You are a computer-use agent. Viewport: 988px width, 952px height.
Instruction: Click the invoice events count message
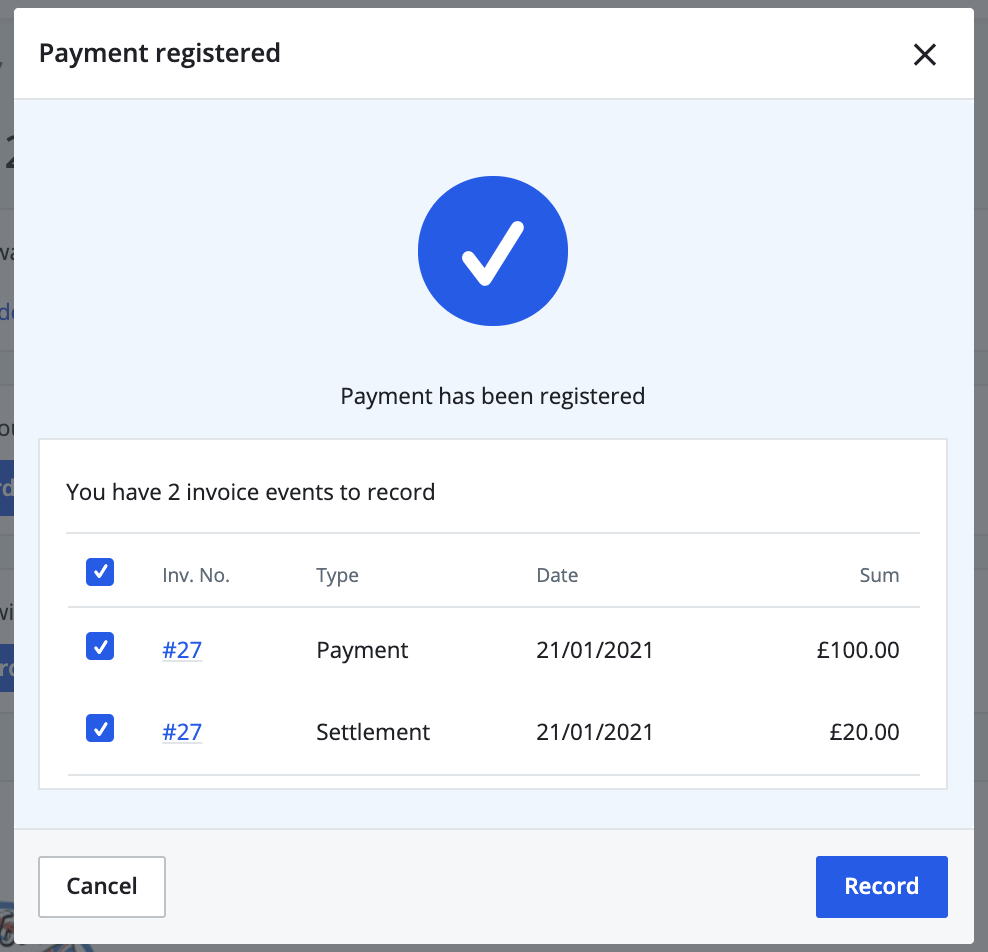coord(250,492)
